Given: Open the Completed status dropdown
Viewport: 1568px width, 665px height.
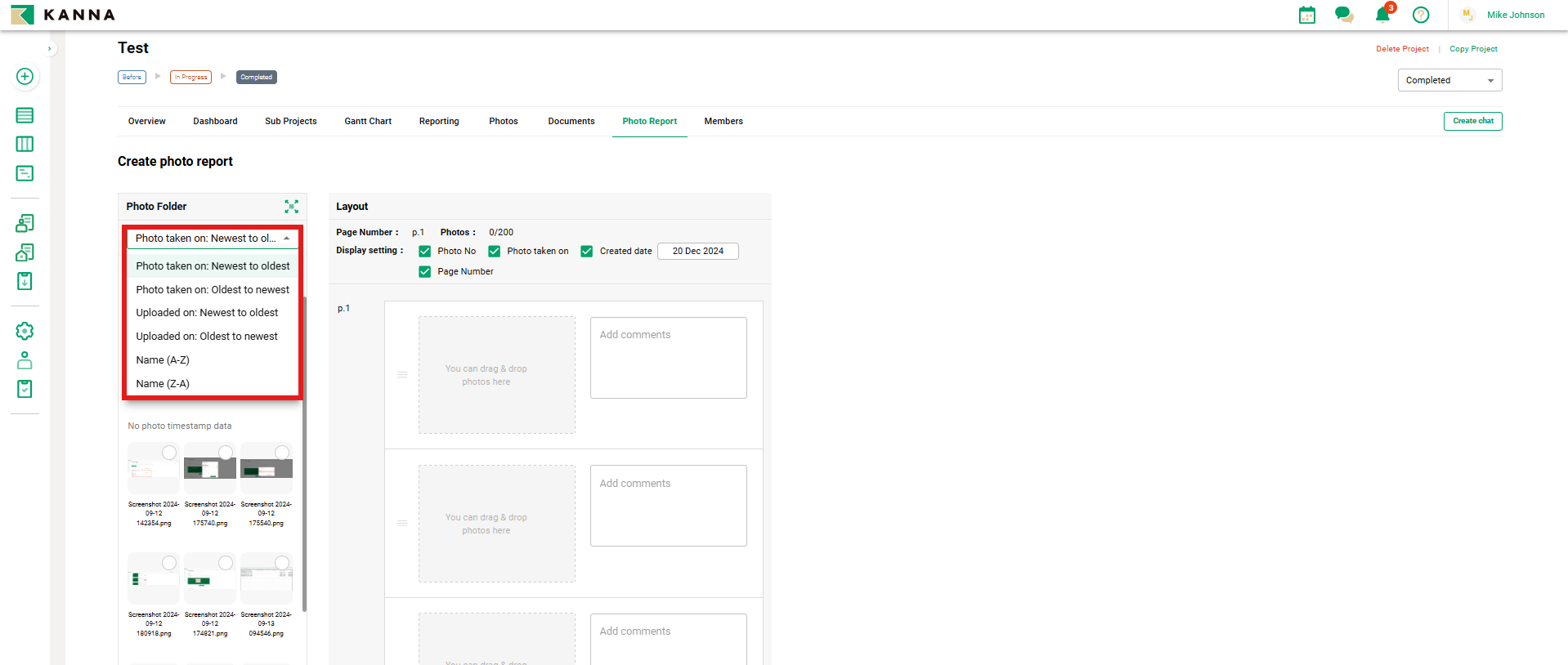Looking at the screenshot, I should [1449, 80].
